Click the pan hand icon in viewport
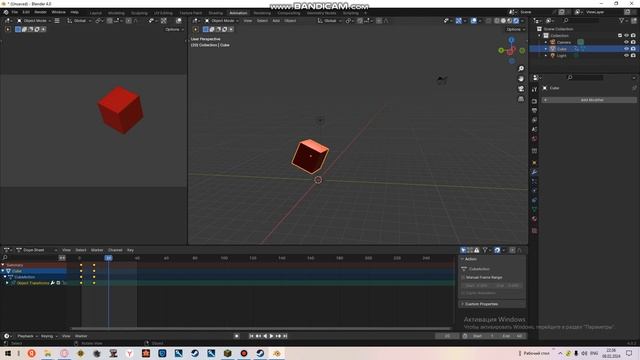 [x=521, y=79]
